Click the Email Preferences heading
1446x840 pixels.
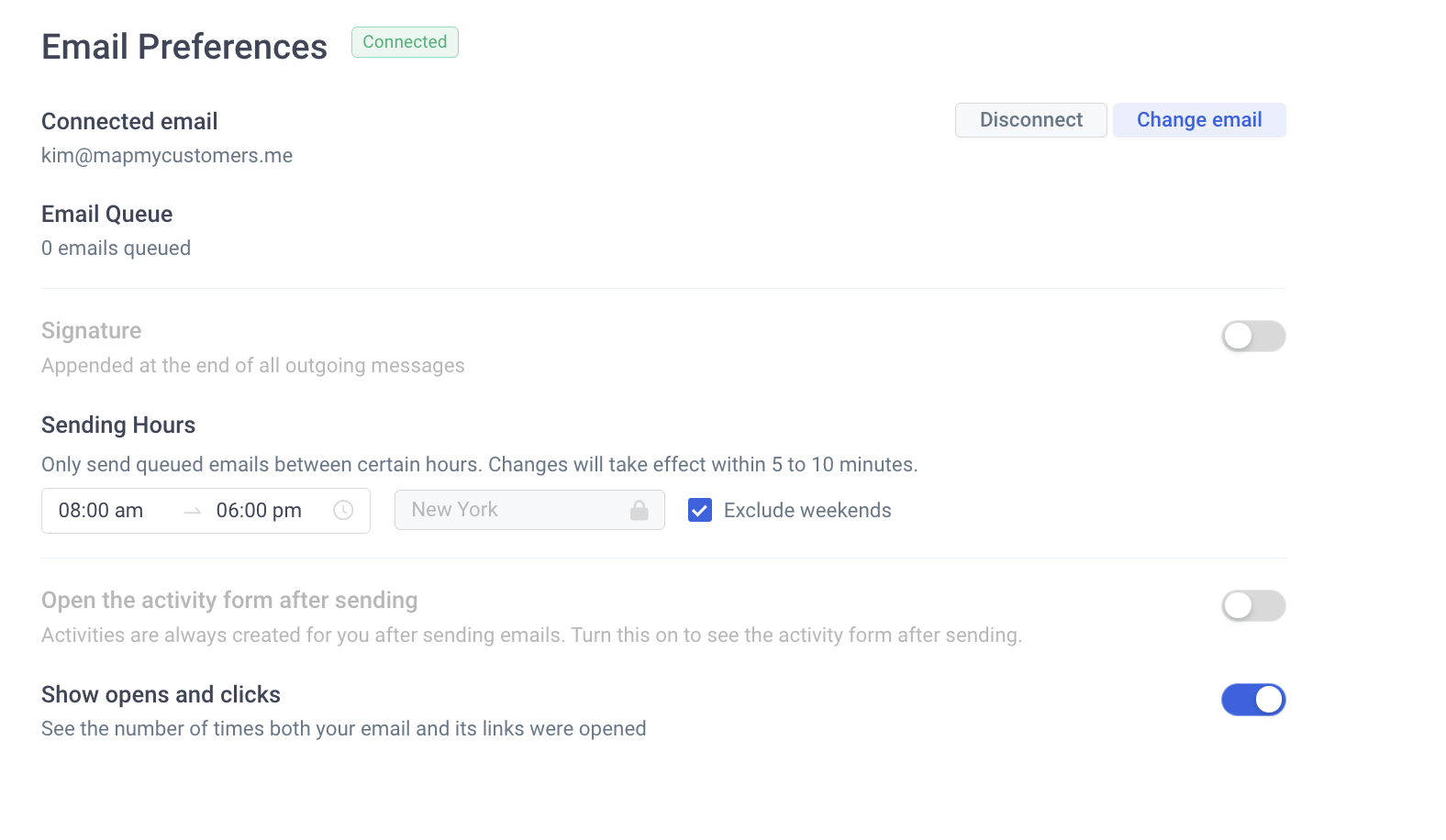[x=184, y=47]
